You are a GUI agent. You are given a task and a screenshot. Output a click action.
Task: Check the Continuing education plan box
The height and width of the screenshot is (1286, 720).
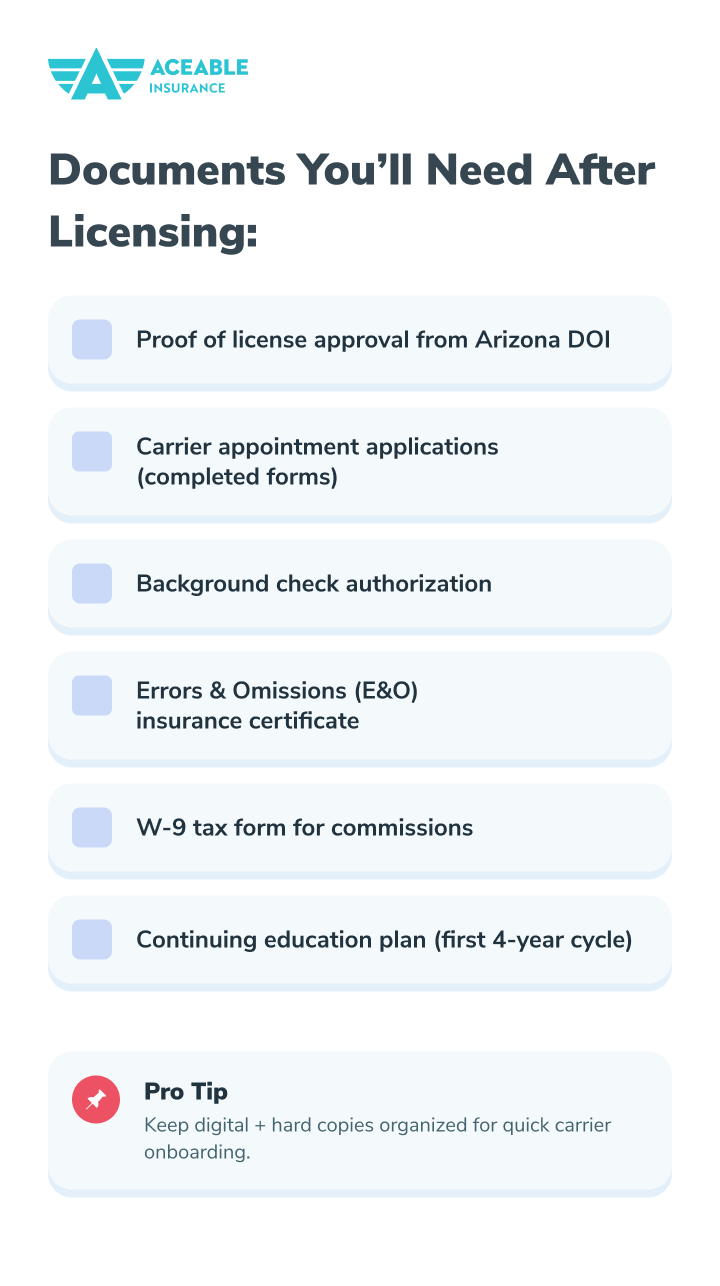tap(92, 939)
